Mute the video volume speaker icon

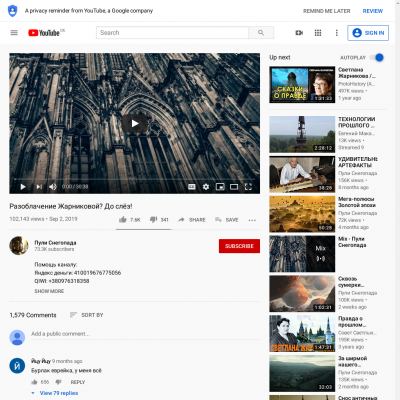pyautogui.click(x=53, y=187)
